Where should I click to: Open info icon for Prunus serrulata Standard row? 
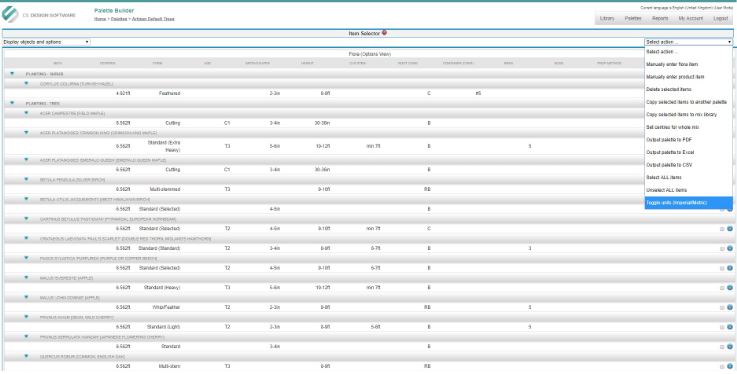pyautogui.click(x=730, y=347)
